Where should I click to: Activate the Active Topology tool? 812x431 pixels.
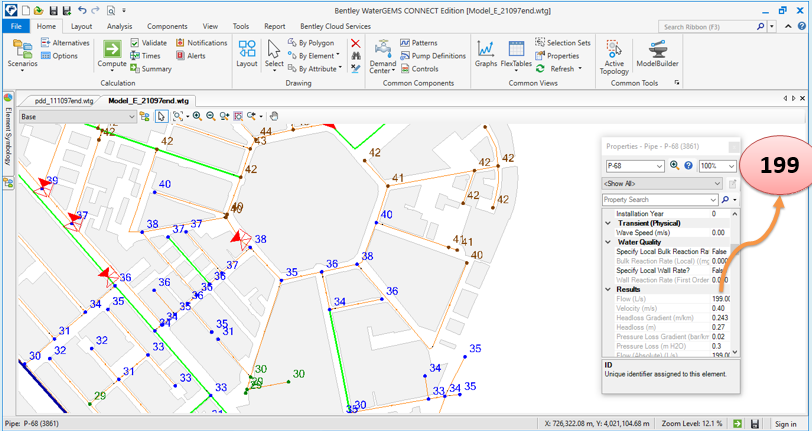614,57
